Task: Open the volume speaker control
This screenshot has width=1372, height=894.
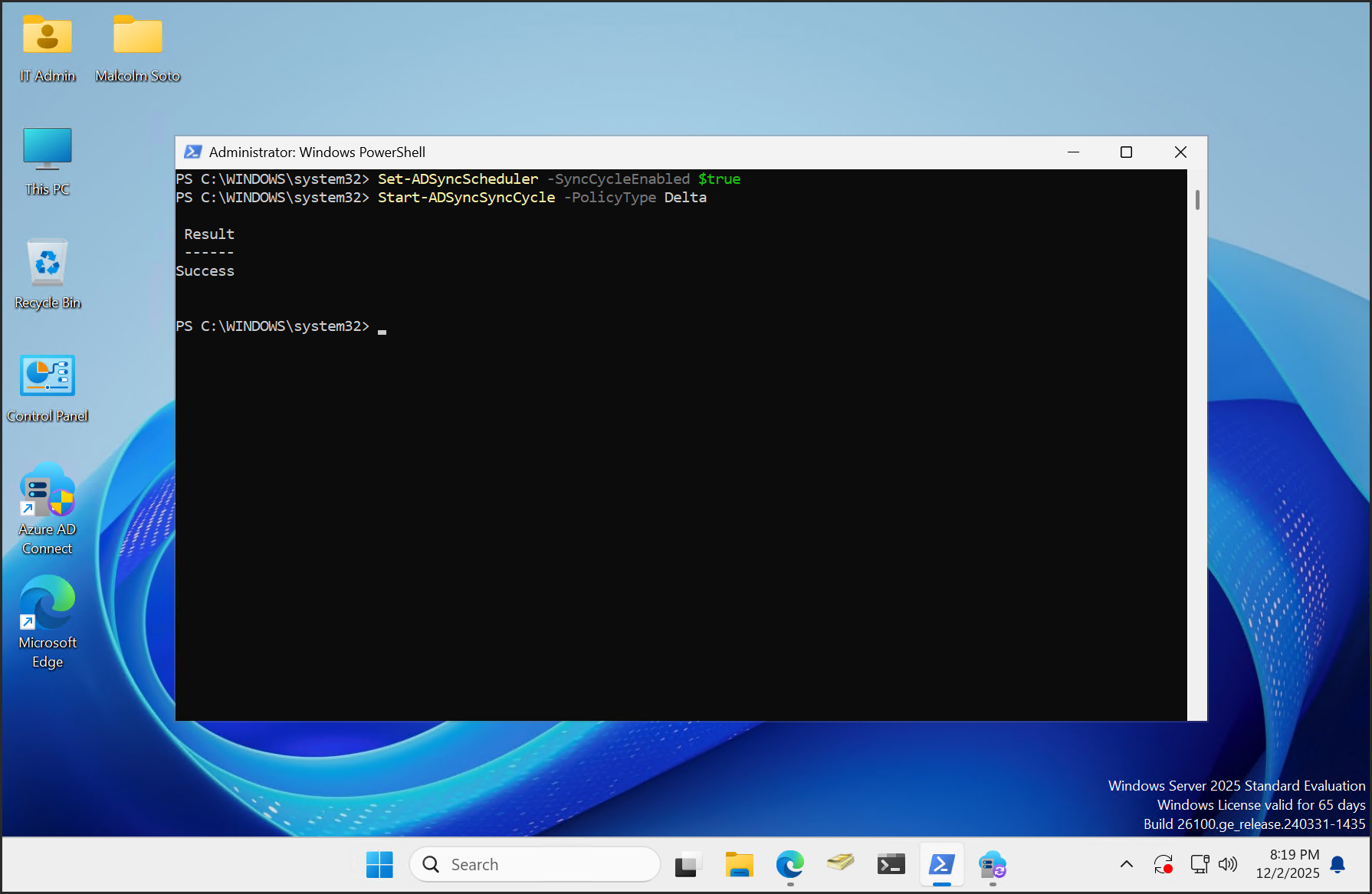Action: pyautogui.click(x=1228, y=865)
